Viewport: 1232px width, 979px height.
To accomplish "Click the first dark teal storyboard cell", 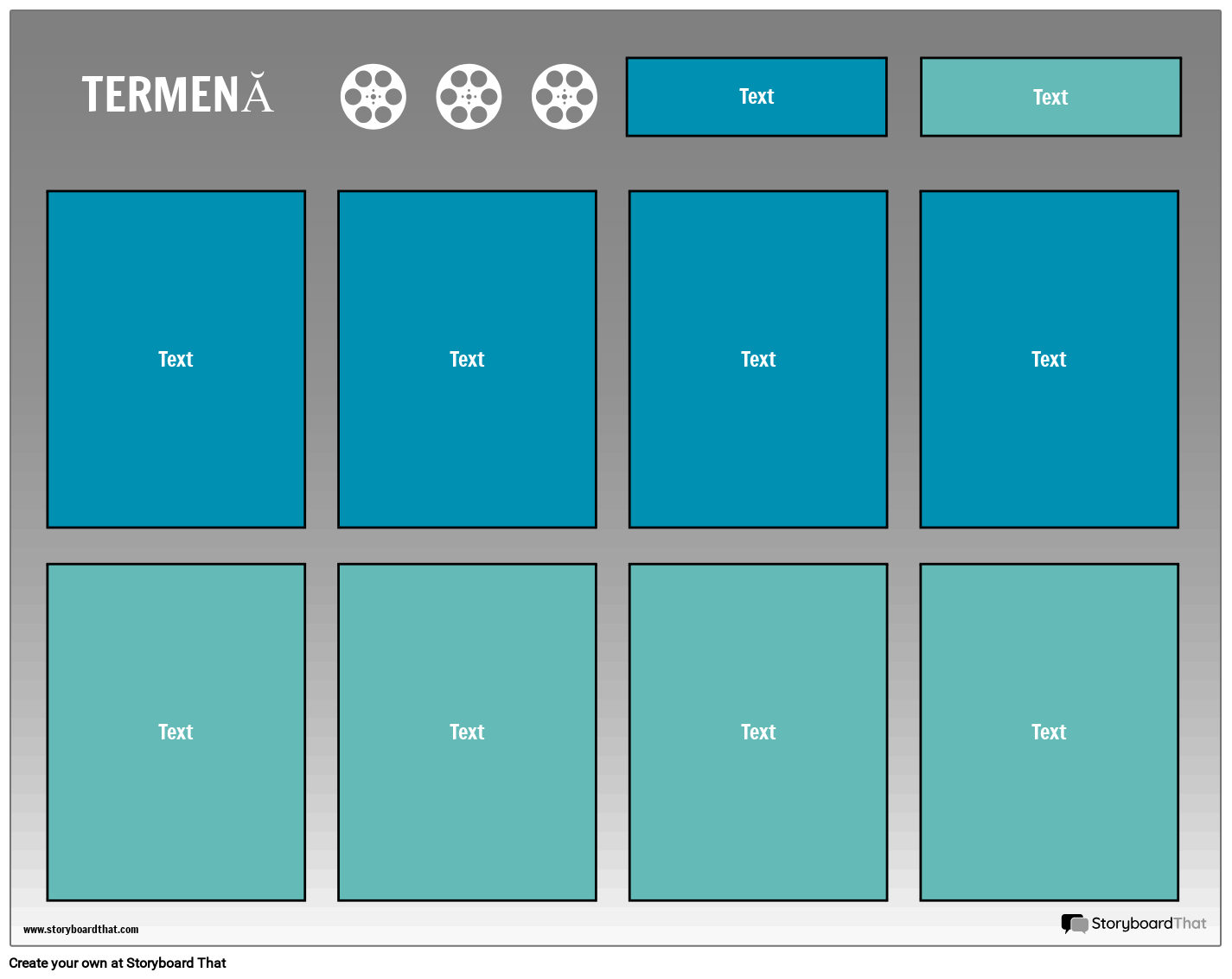I will pos(176,358).
